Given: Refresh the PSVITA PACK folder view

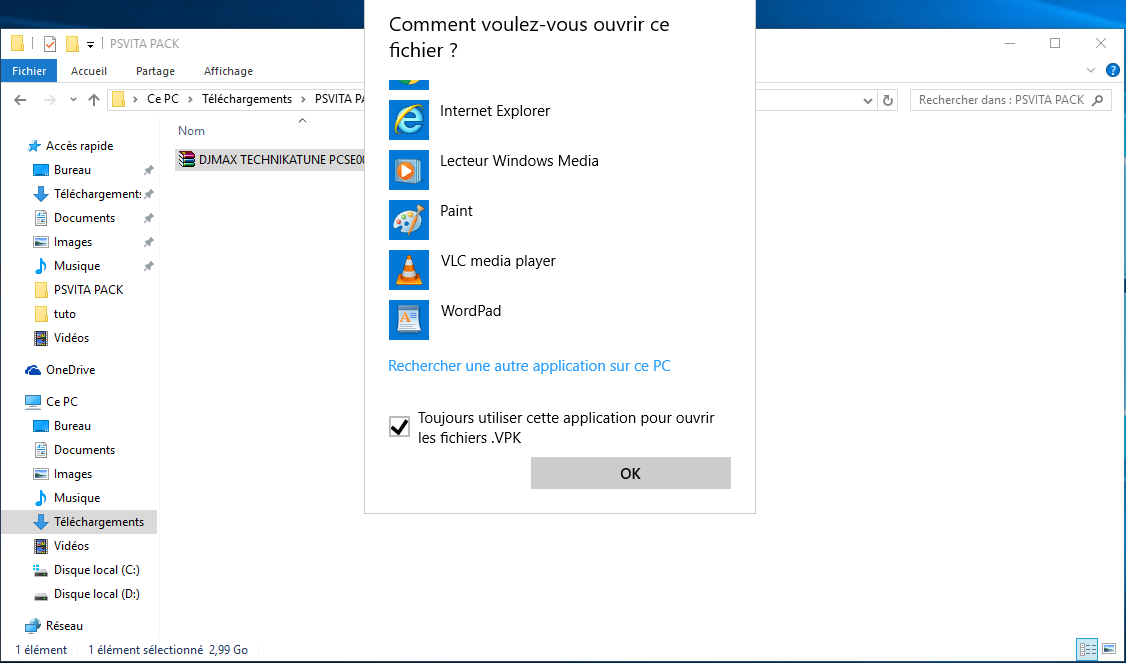Looking at the screenshot, I should (888, 101).
